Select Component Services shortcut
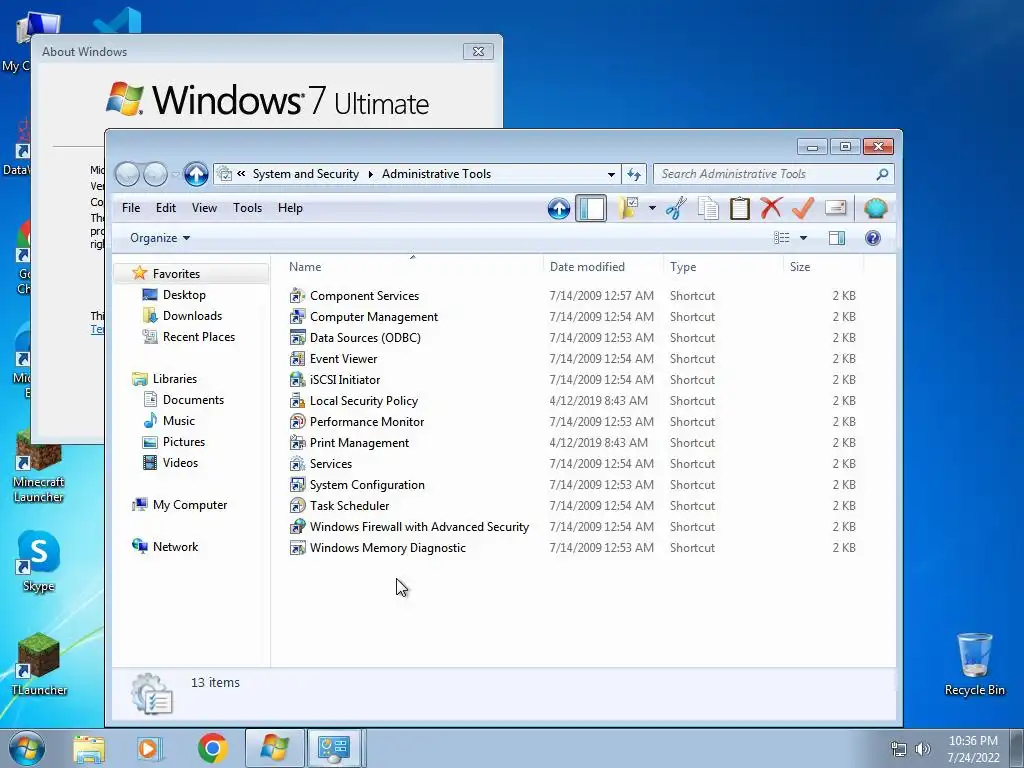This screenshot has height=768, width=1024. click(x=364, y=296)
